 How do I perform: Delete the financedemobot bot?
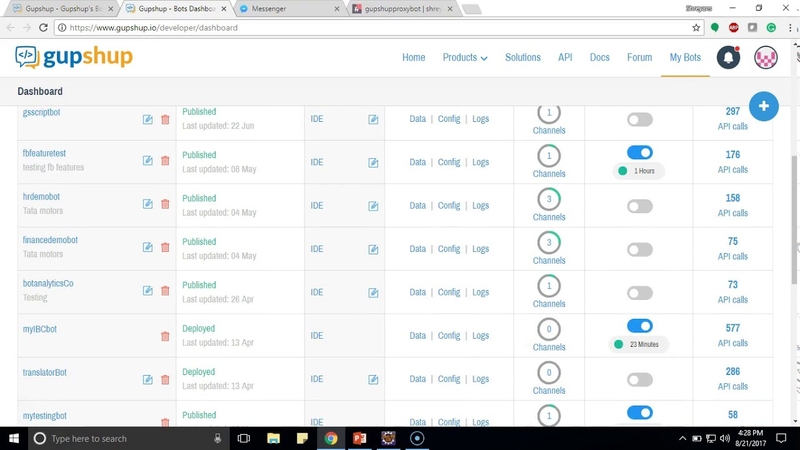(165, 247)
